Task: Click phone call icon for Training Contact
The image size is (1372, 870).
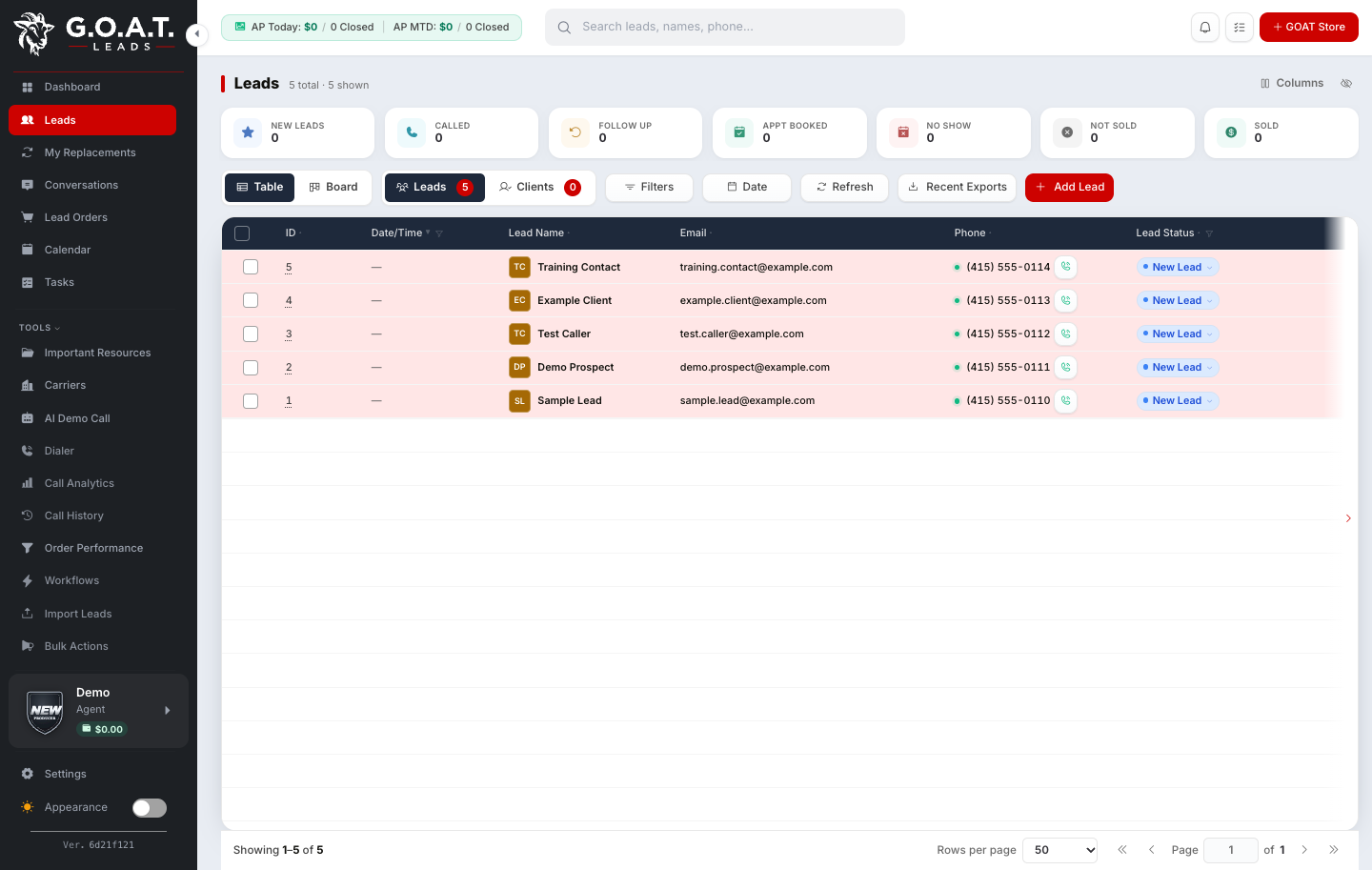Action: point(1066,267)
